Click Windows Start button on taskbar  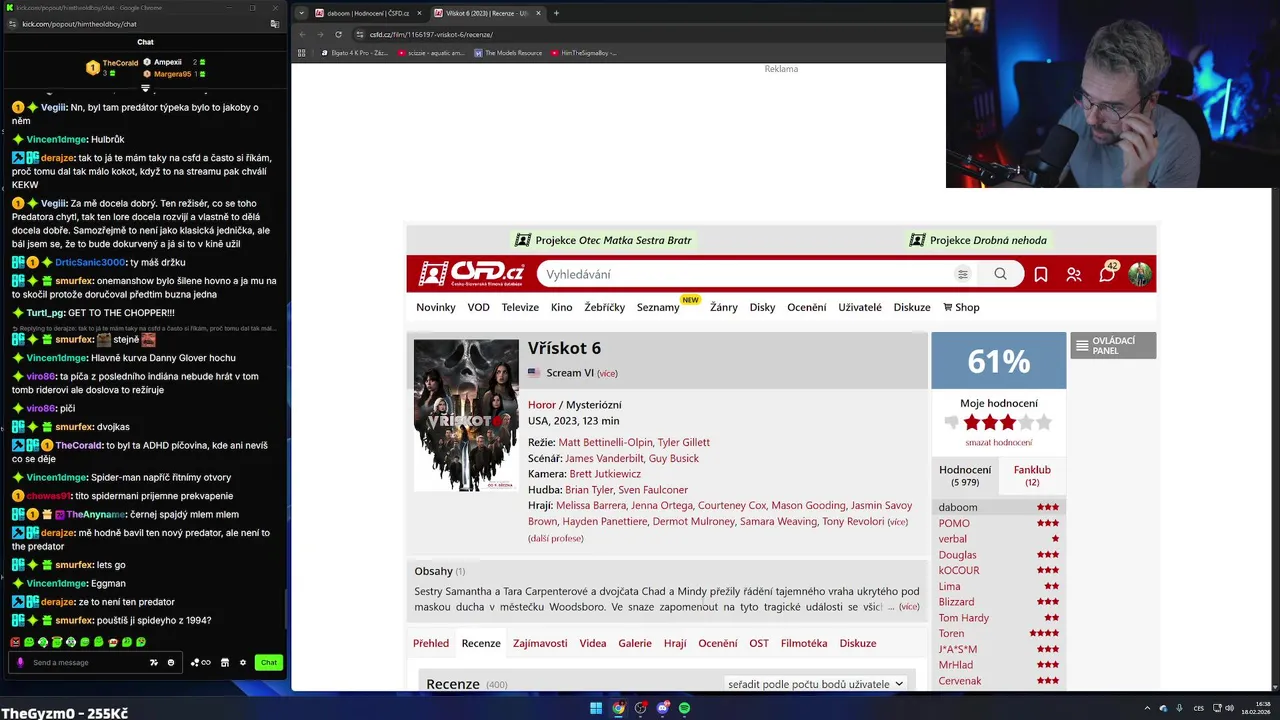(x=596, y=708)
